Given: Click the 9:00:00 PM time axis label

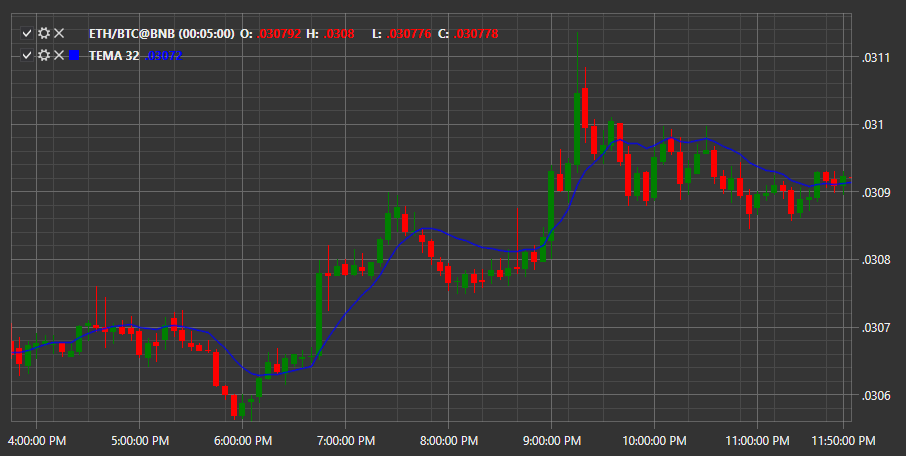Looking at the screenshot, I should point(551,441).
